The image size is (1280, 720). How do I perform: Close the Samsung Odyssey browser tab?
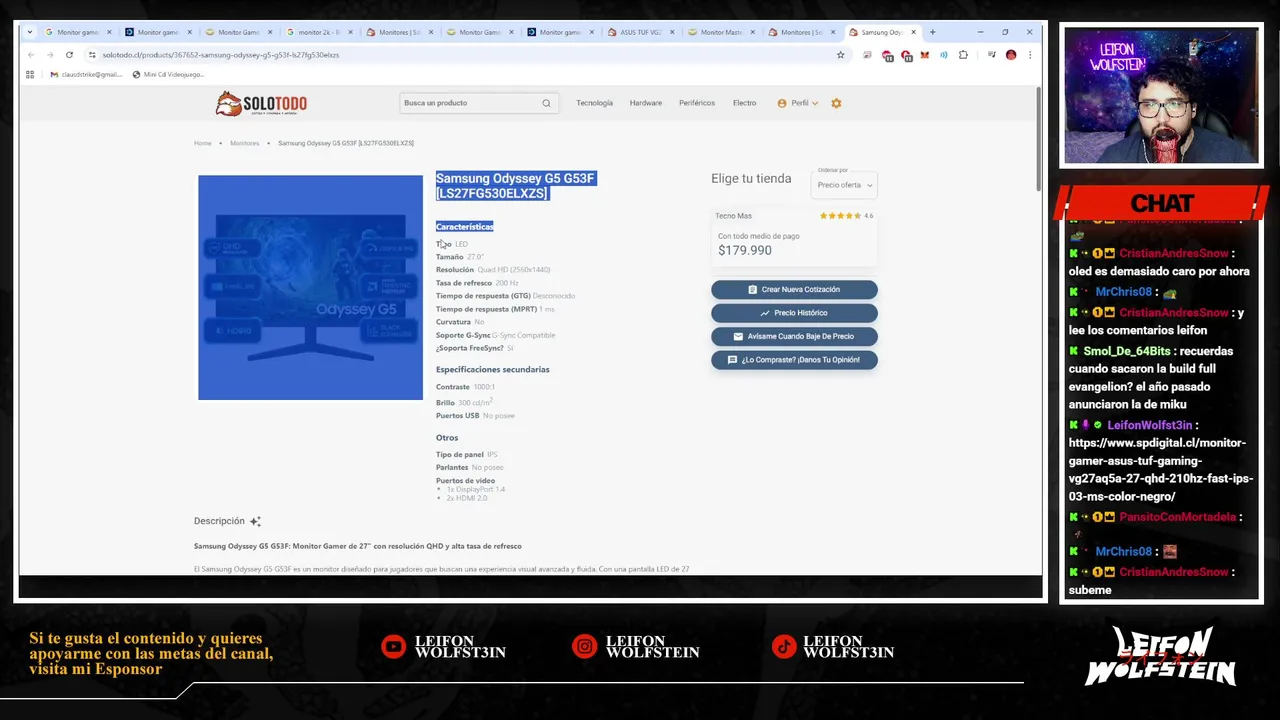912,32
